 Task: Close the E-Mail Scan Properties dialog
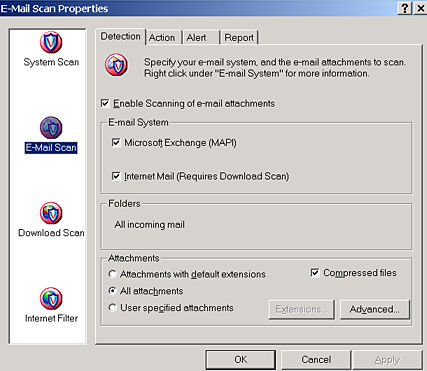pyautogui.click(x=420, y=8)
